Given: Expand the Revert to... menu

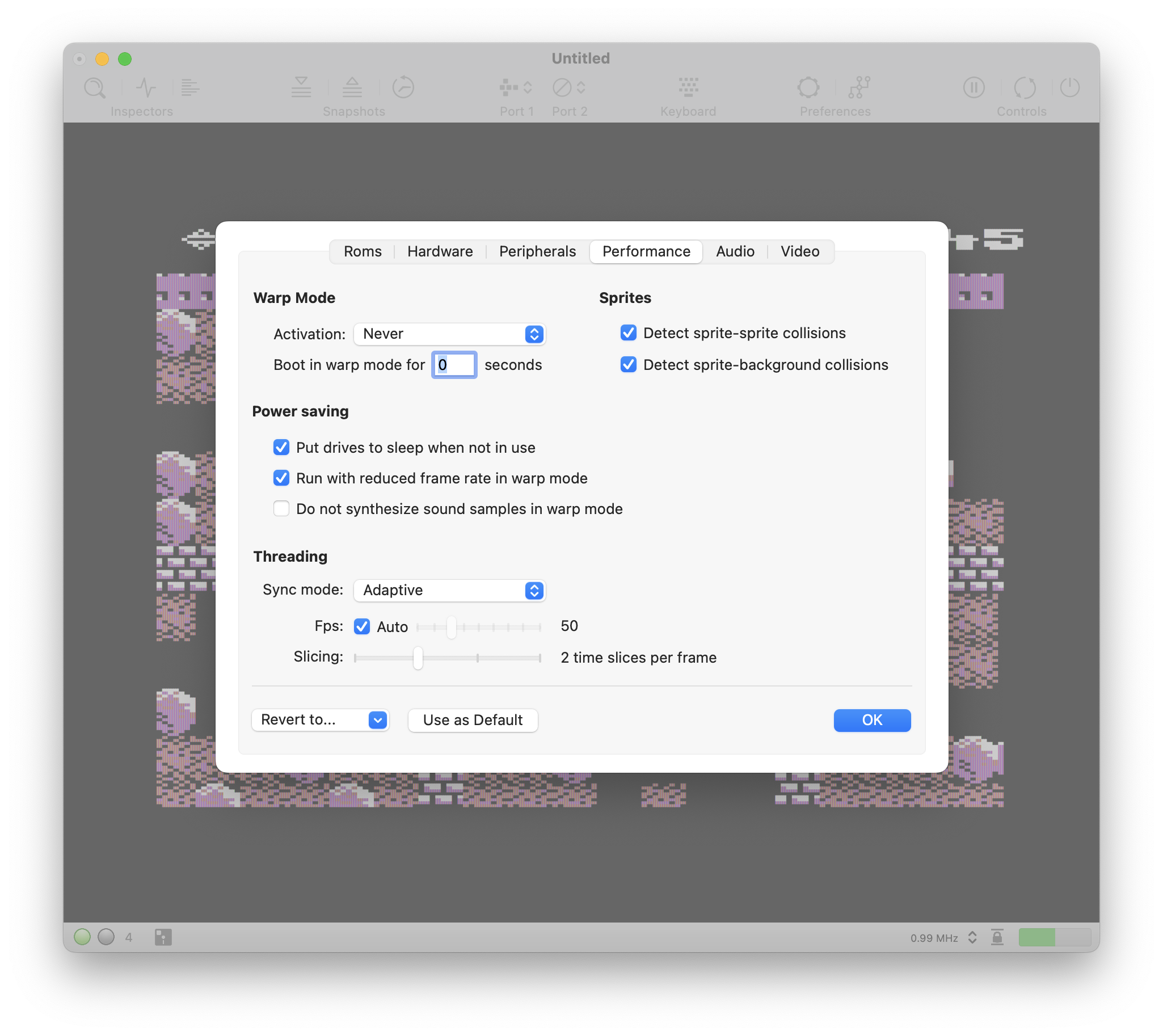Looking at the screenshot, I should tap(320, 720).
